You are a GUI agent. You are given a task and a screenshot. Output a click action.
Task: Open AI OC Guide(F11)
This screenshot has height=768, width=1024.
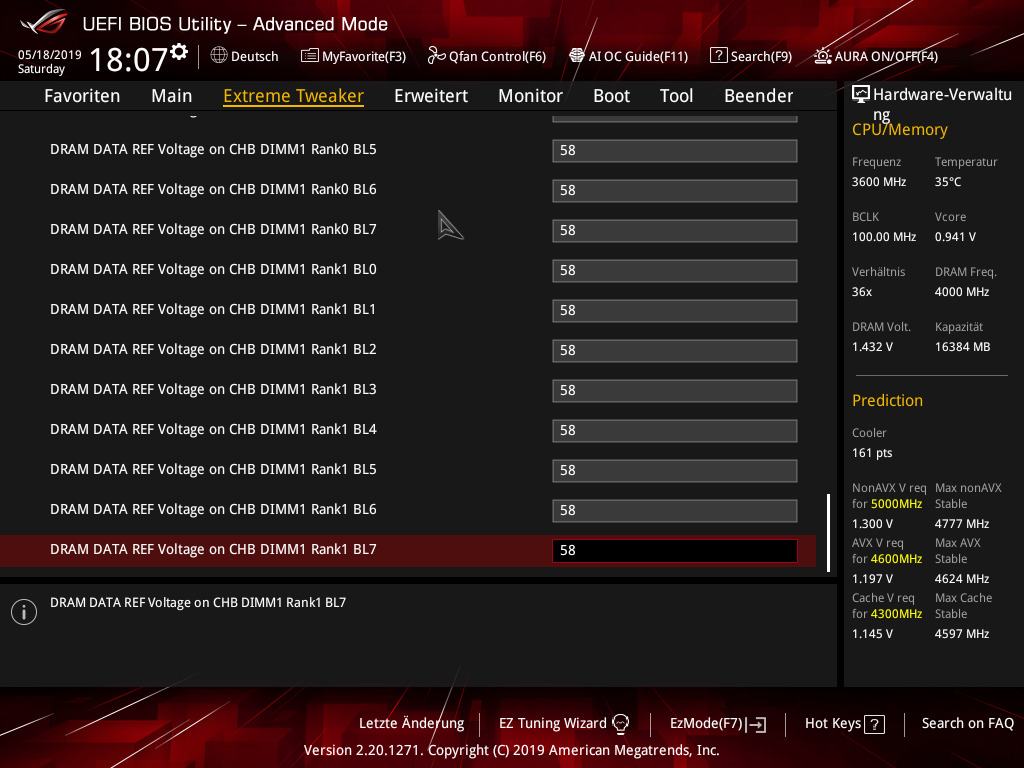(628, 56)
